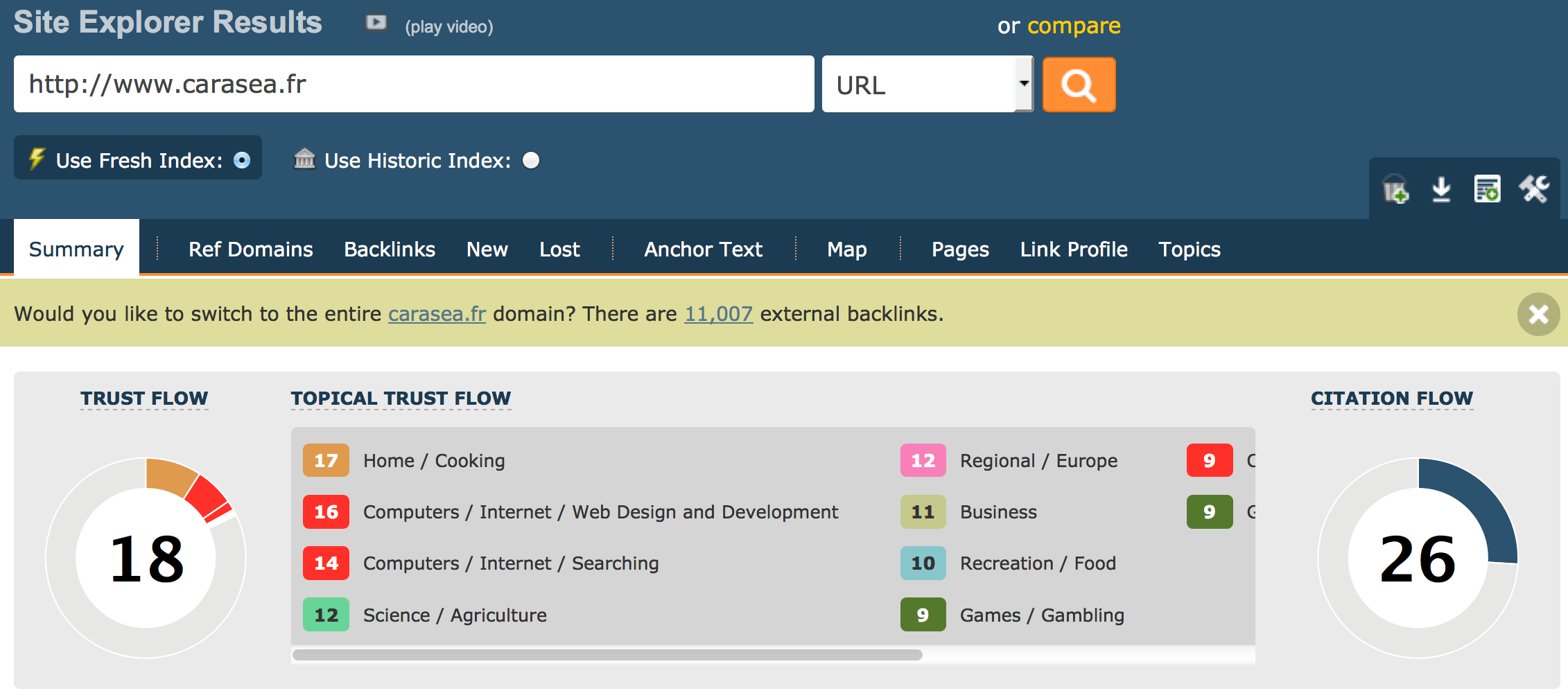This screenshot has width=1568, height=700.
Task: Click the Home / Cooking topic label
Action: [434, 461]
